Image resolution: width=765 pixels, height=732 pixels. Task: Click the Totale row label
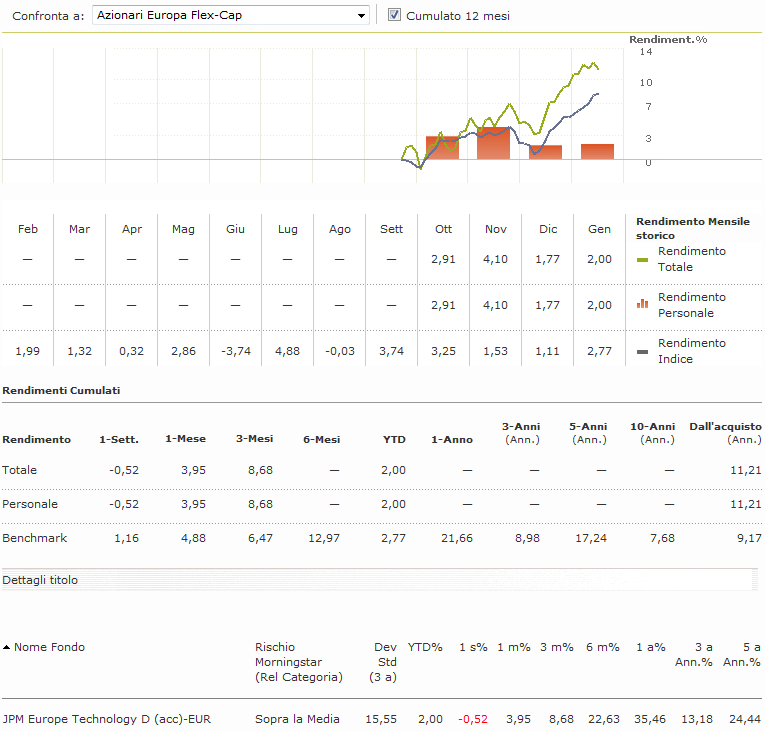pos(20,470)
